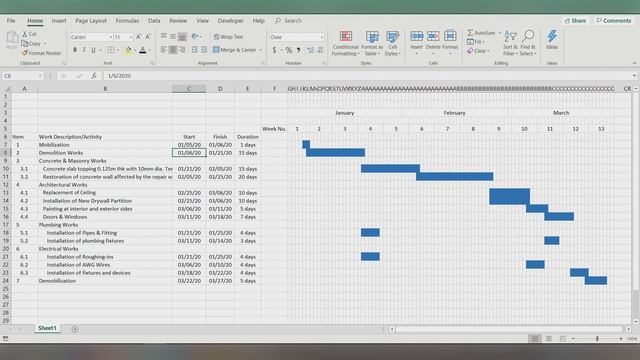
Task: Apply Percent Style formatting
Action: click(289, 50)
